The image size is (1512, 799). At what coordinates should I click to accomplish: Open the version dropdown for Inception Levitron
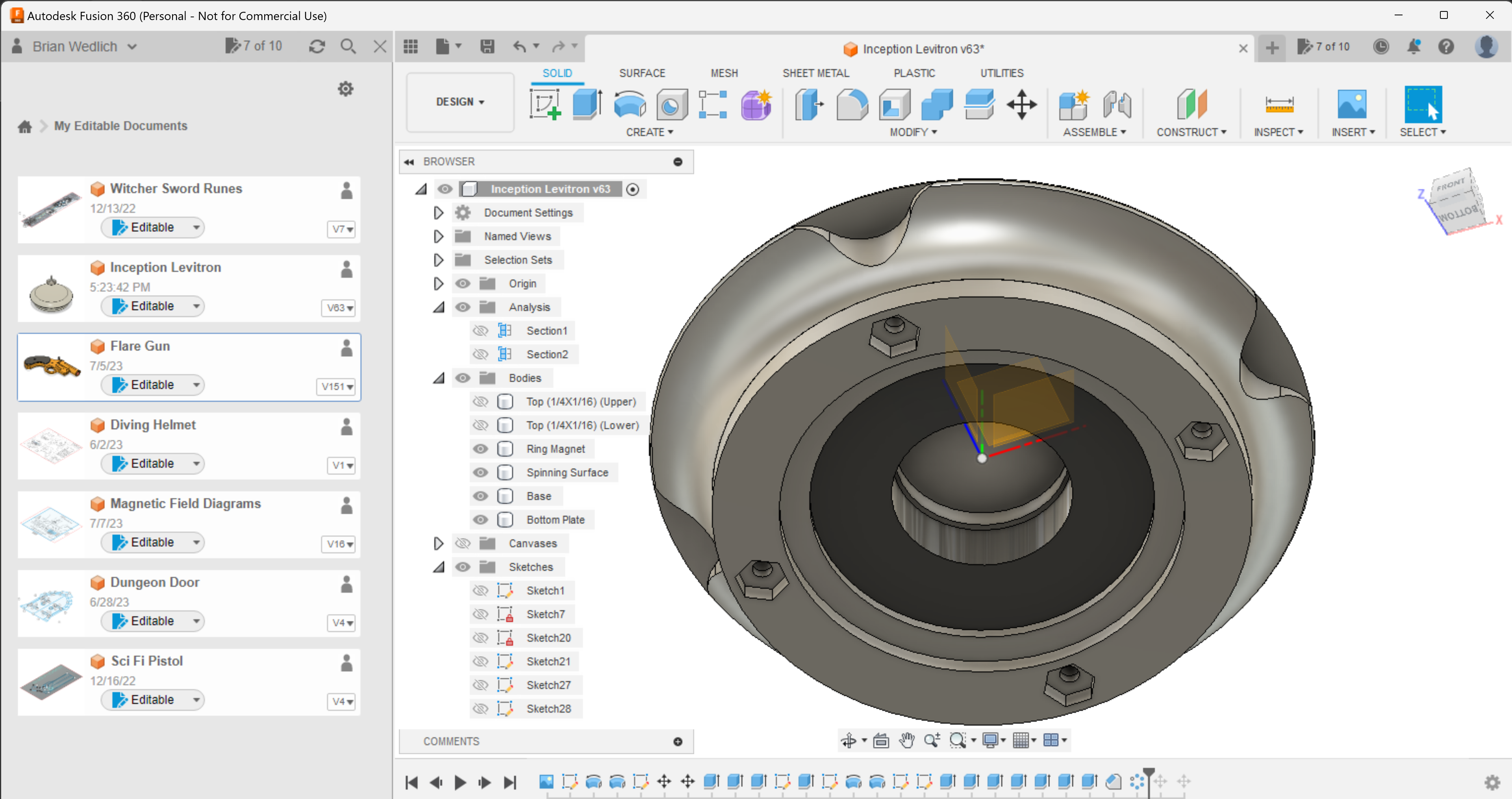[x=339, y=308]
